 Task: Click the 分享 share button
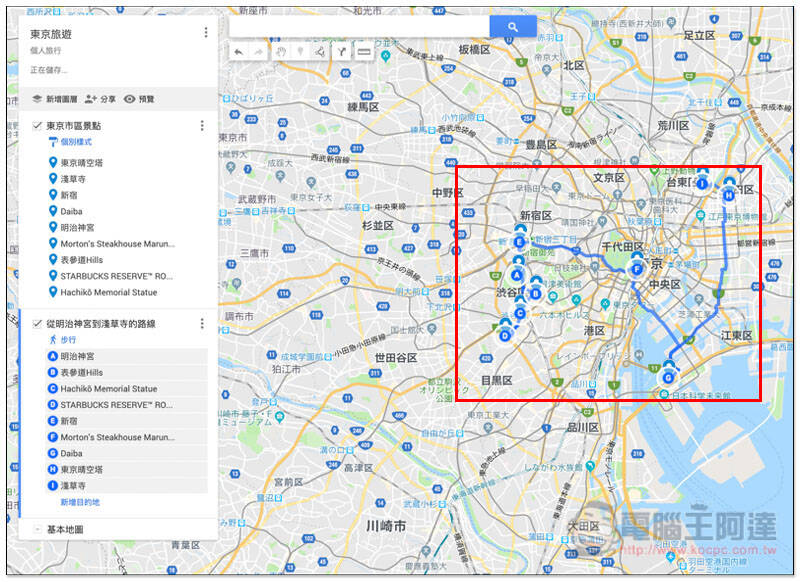pyautogui.click(x=101, y=99)
